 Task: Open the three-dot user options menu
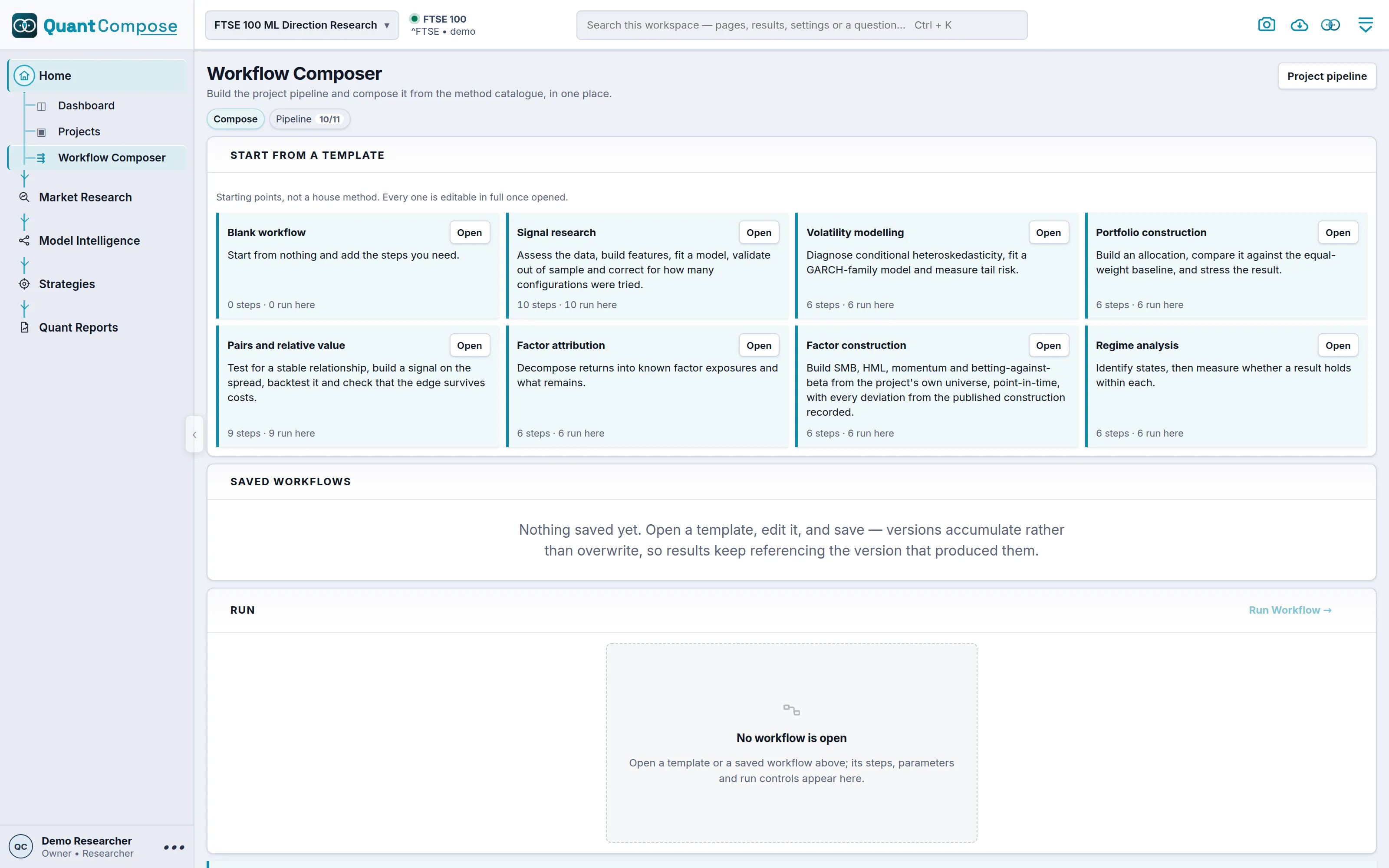pyautogui.click(x=174, y=847)
